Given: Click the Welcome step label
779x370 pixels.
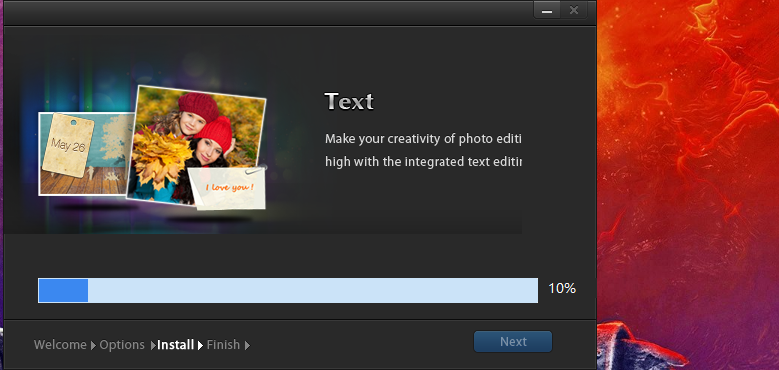Looking at the screenshot, I should click(x=60, y=345).
